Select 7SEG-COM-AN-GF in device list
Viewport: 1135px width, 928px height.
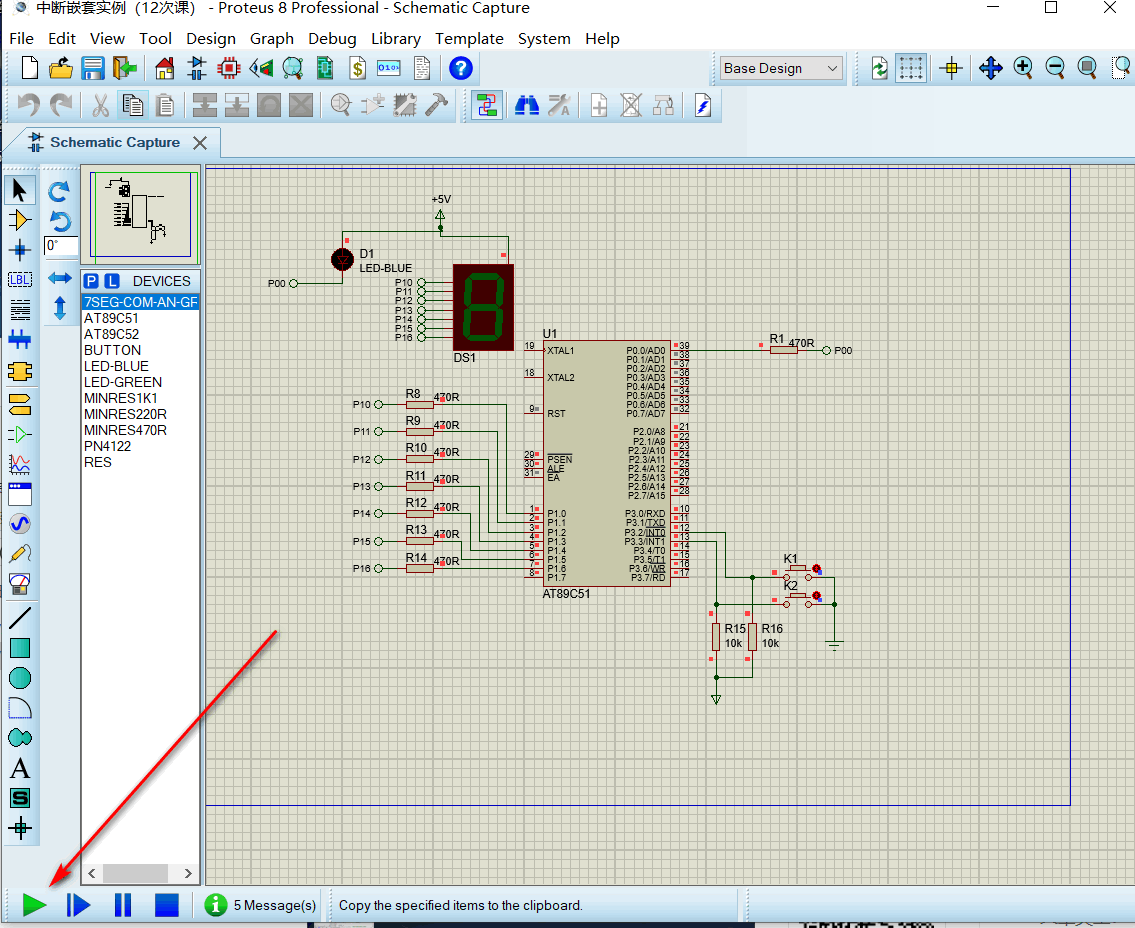(x=140, y=302)
